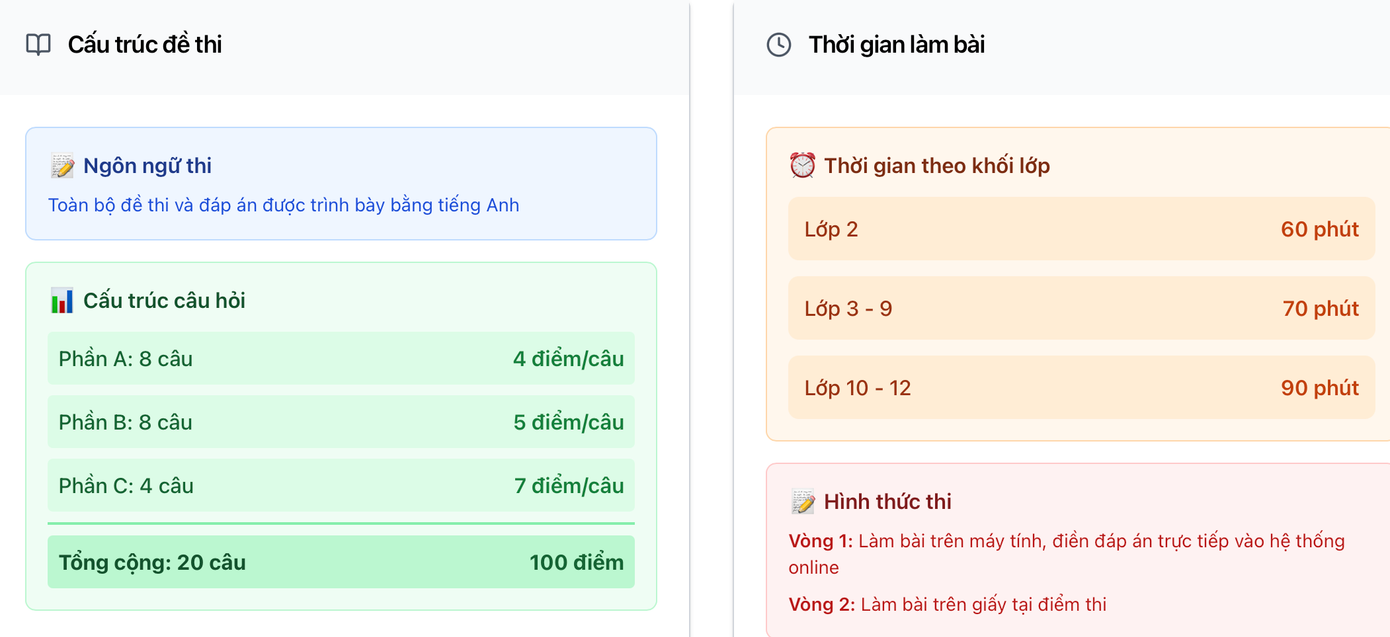Click the Lớp 2 time row
Image resolution: width=1390 pixels, height=637 pixels.
1081,229
